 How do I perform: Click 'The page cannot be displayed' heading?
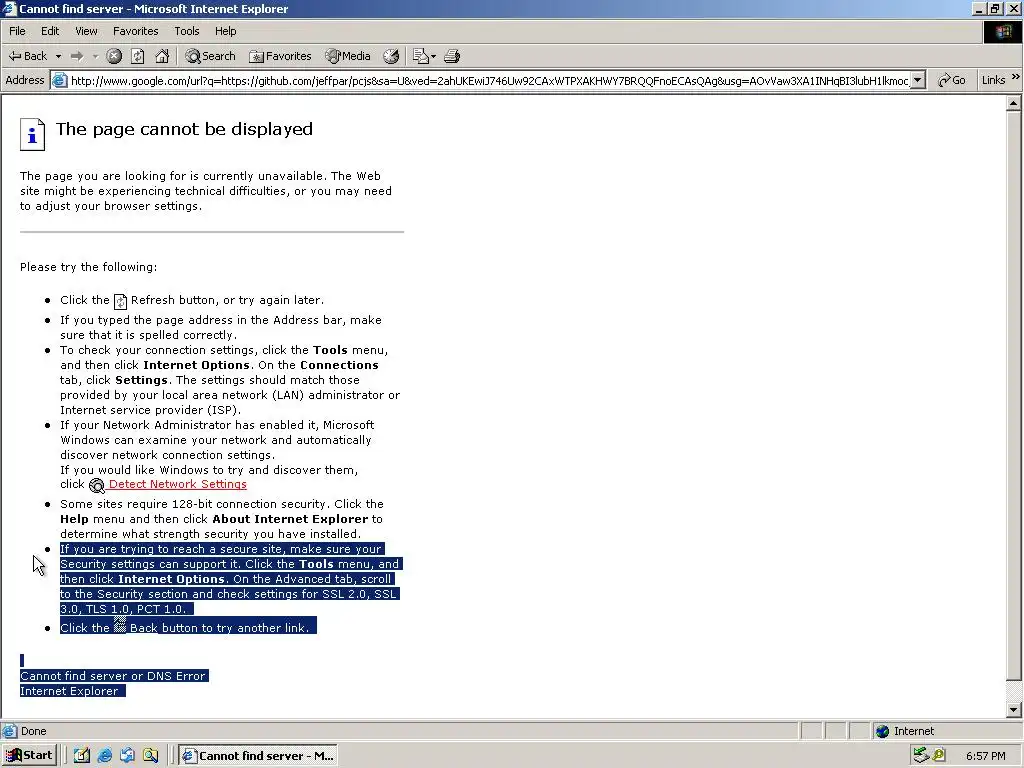tap(184, 129)
